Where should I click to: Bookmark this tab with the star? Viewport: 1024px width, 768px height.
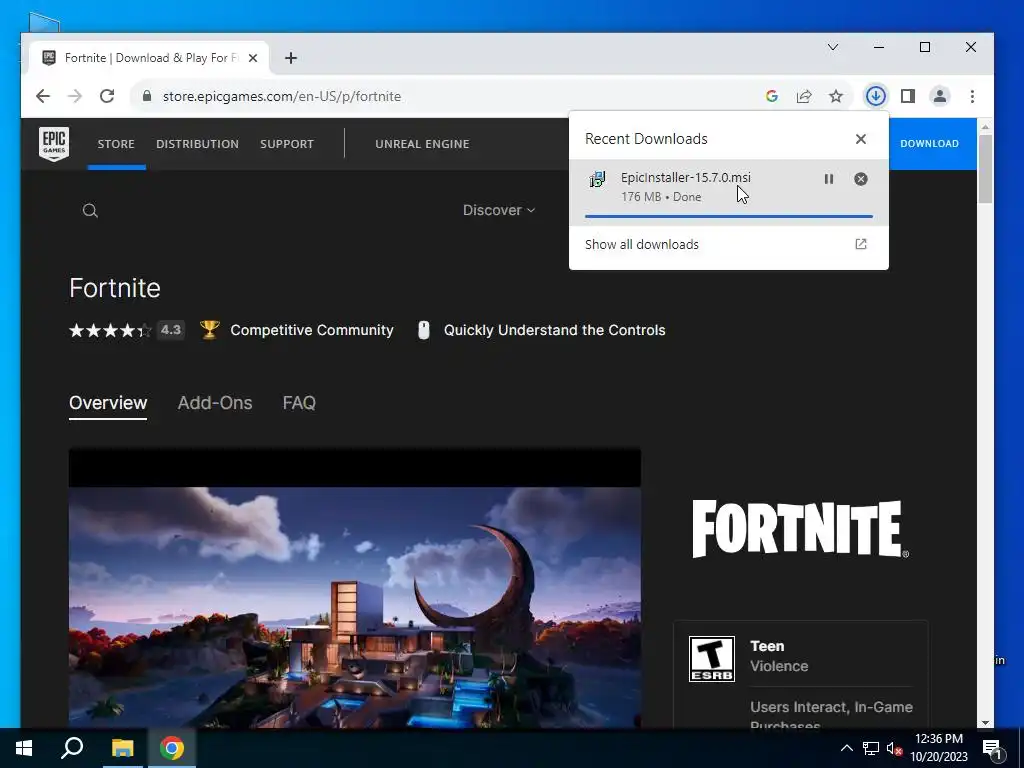[836, 96]
